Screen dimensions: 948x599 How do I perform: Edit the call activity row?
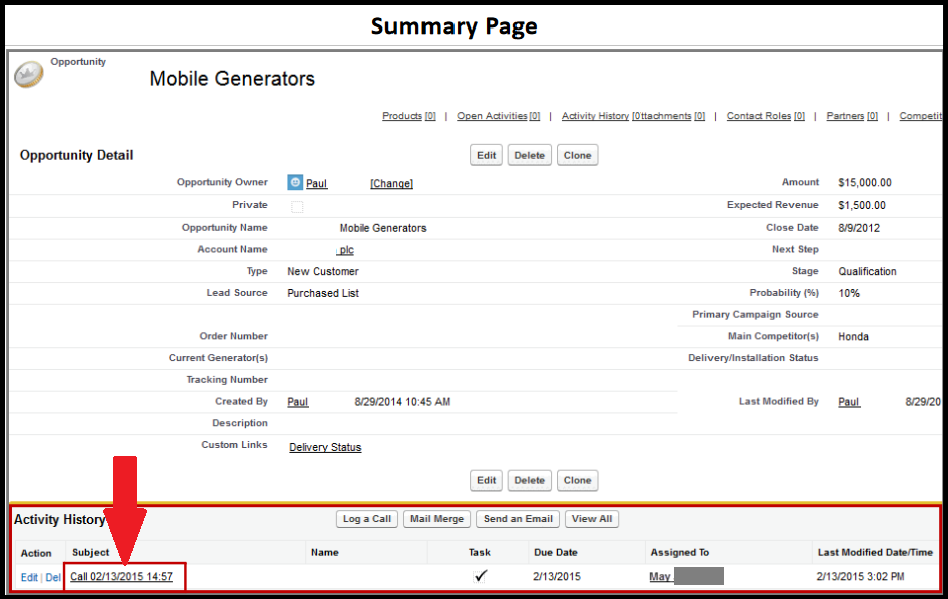(29, 577)
